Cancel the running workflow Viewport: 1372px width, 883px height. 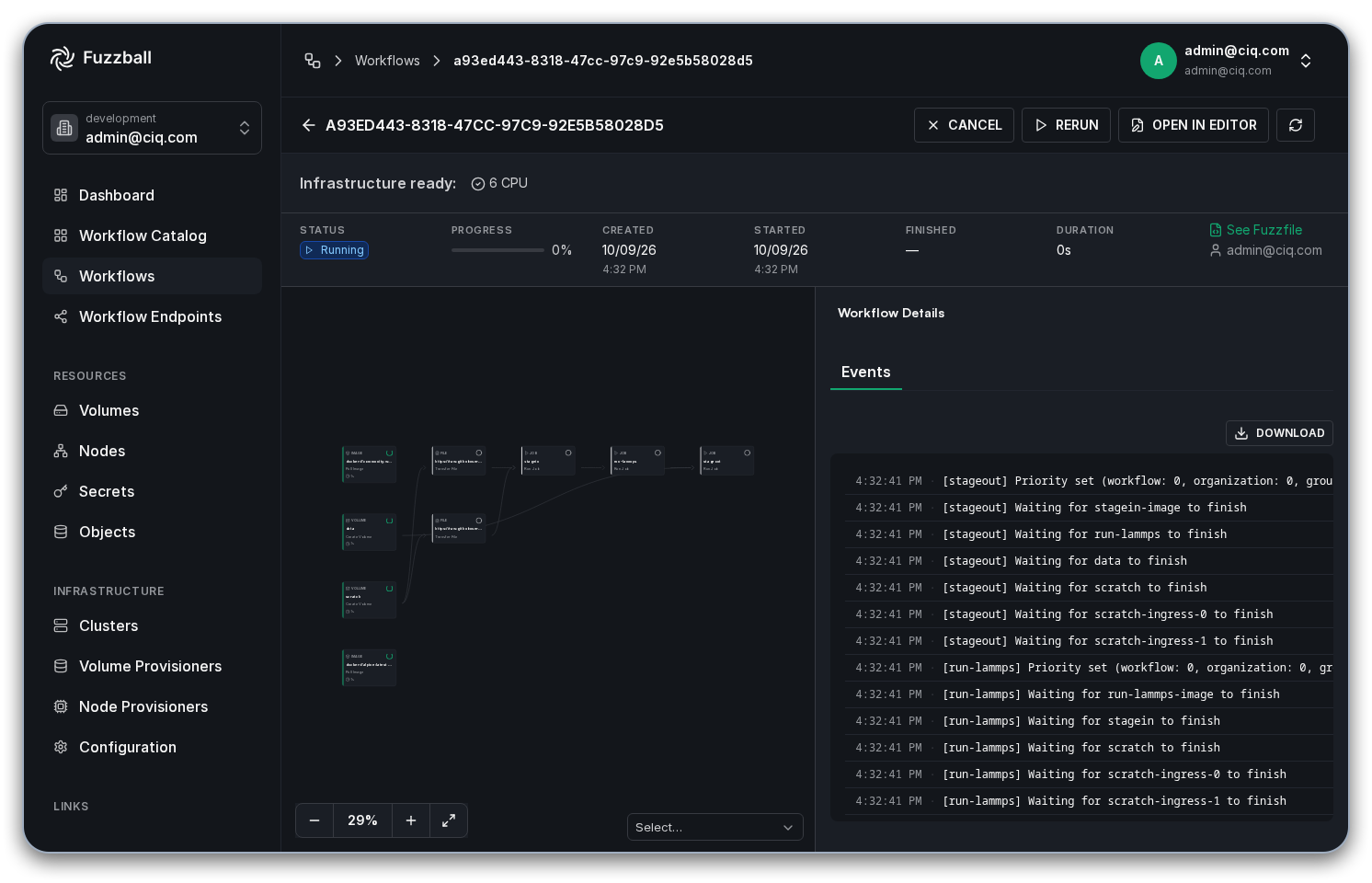click(964, 125)
